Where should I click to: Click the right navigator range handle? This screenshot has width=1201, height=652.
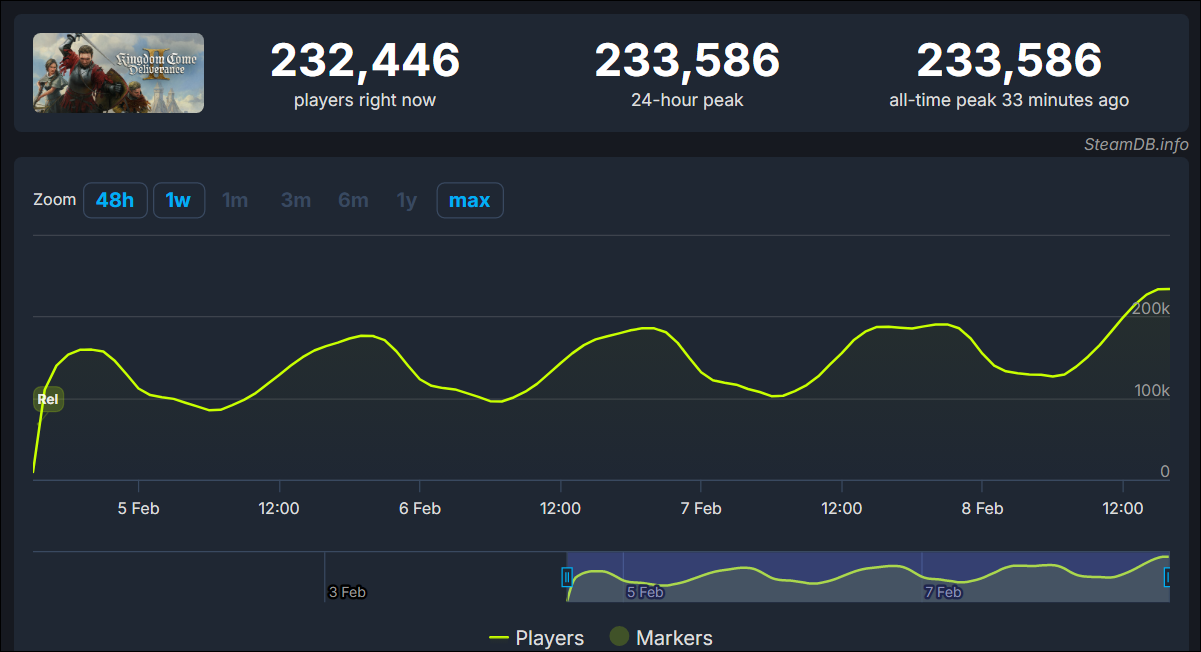1167,577
